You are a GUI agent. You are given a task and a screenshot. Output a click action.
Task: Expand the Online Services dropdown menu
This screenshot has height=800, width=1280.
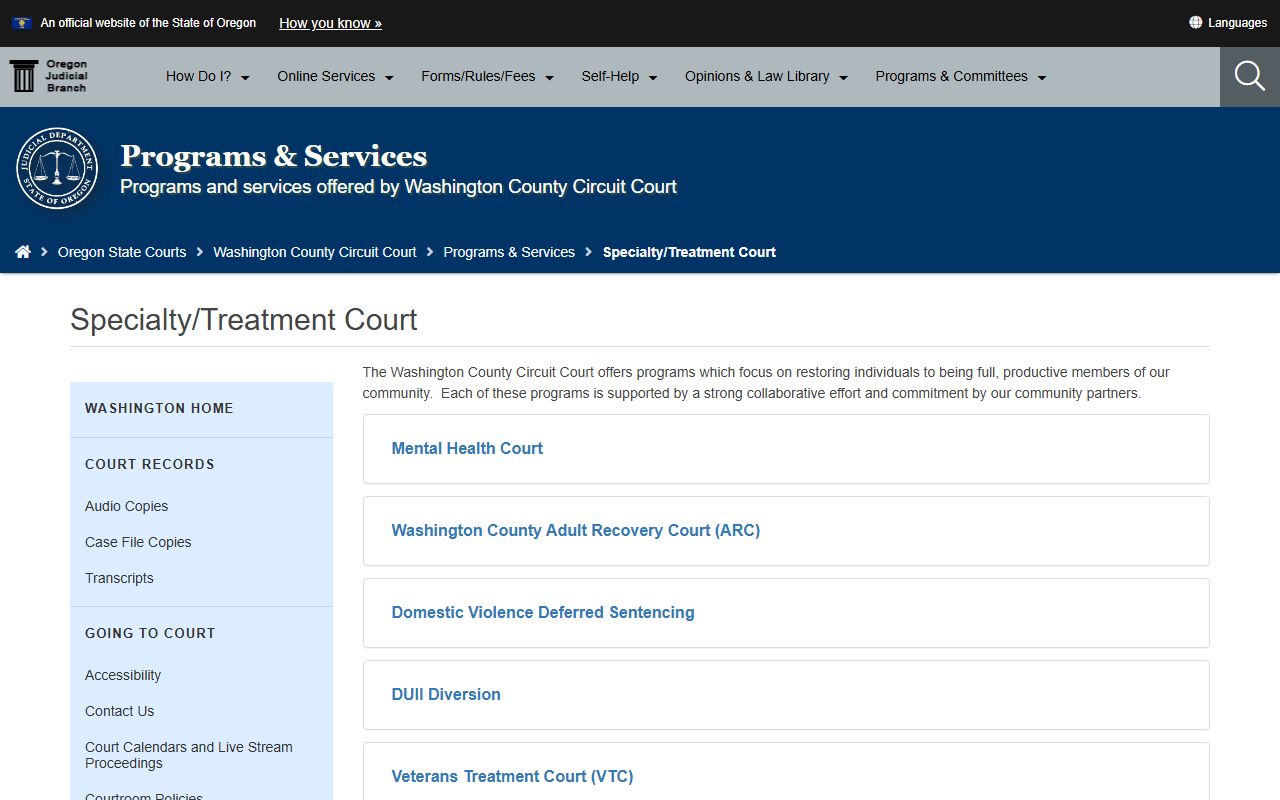(336, 77)
